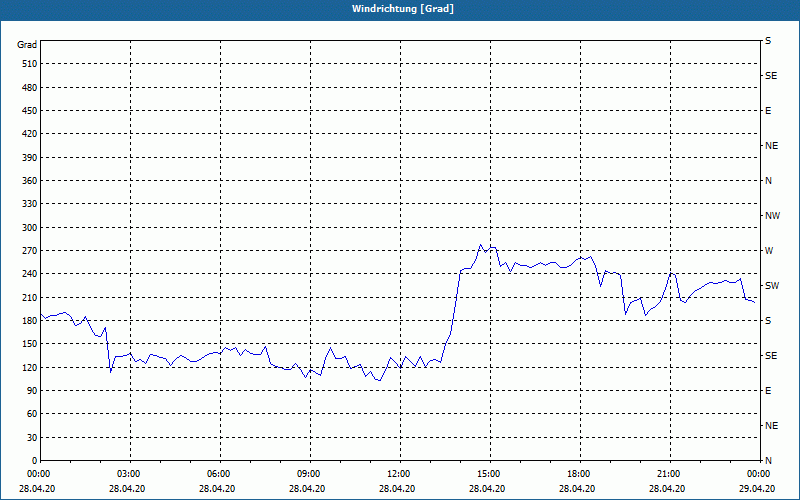Select the SW compass label on the right axis
The image size is (800, 500).
click(772, 286)
